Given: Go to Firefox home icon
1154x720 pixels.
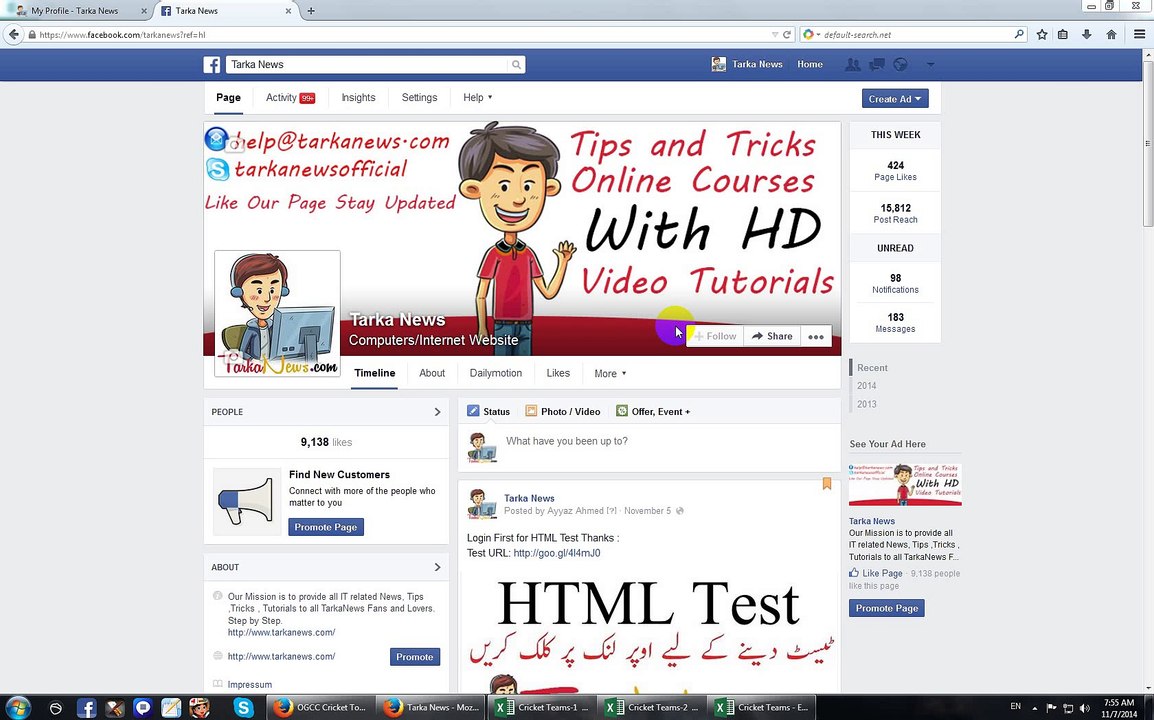Looking at the screenshot, I should [x=1111, y=35].
